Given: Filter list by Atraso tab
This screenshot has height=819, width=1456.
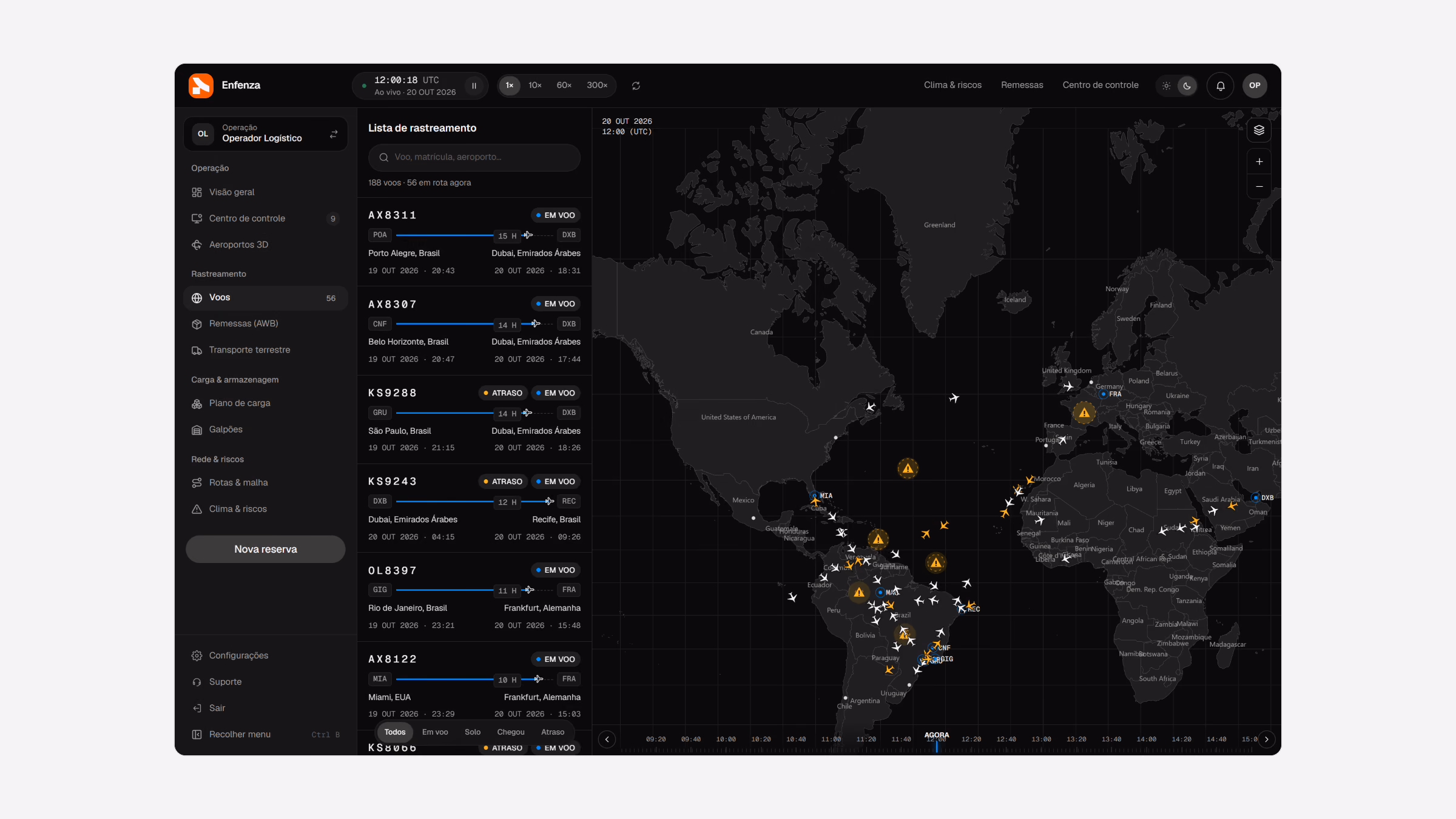Looking at the screenshot, I should [552, 732].
